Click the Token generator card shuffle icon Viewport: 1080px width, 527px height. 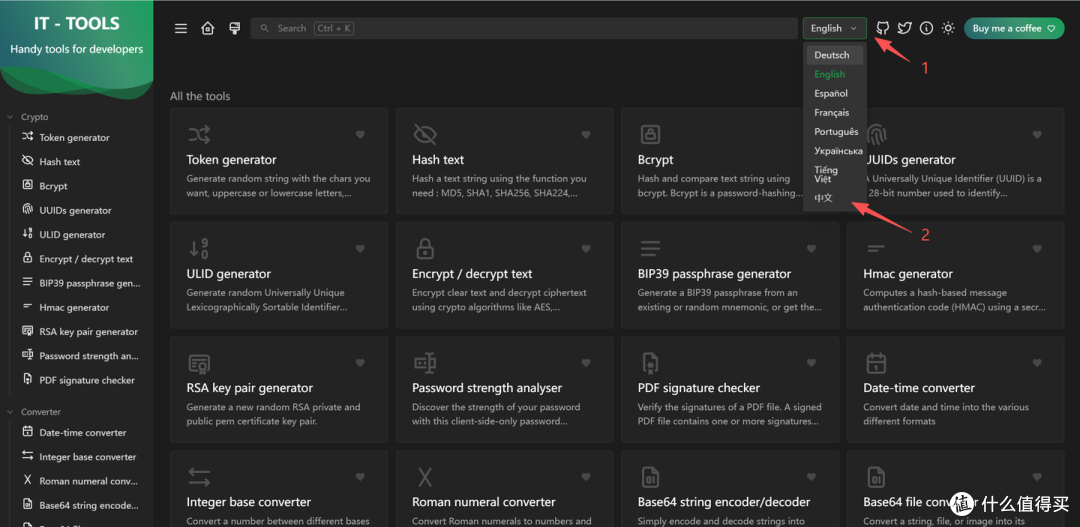(x=199, y=134)
